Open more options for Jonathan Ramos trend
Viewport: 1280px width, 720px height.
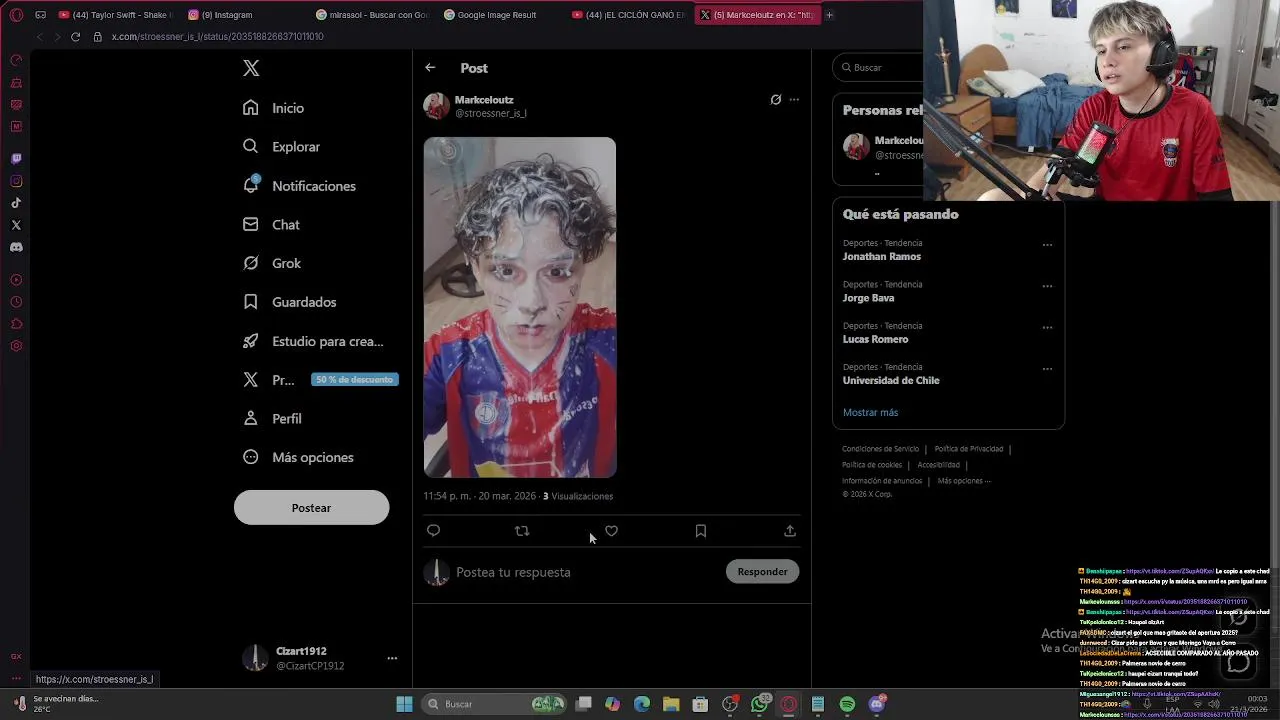(x=1047, y=245)
